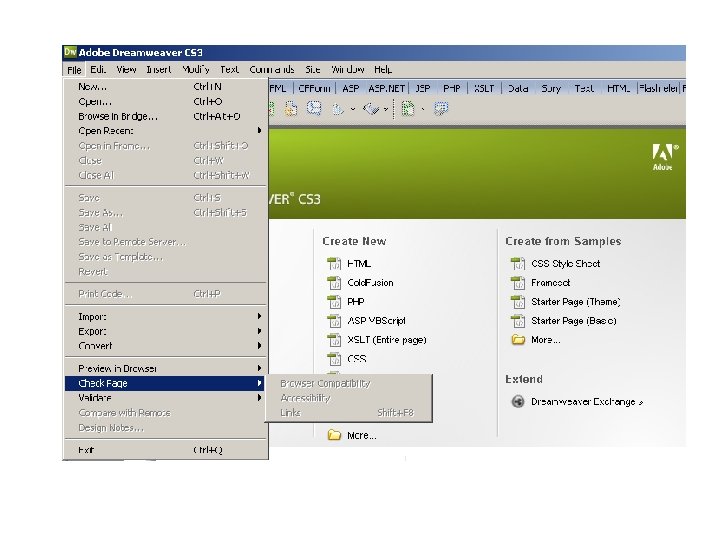The image size is (720, 540).
Task: Click the comment icon in Insert bar
Action: tap(314, 109)
